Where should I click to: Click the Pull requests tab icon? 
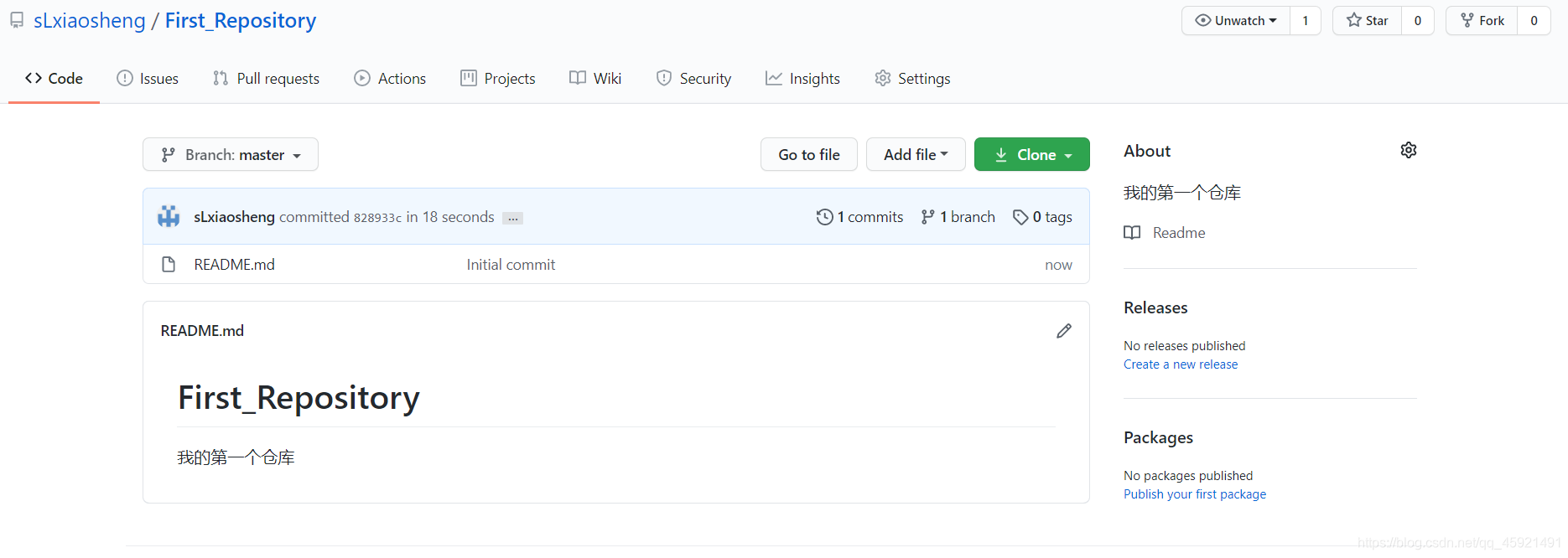(221, 78)
